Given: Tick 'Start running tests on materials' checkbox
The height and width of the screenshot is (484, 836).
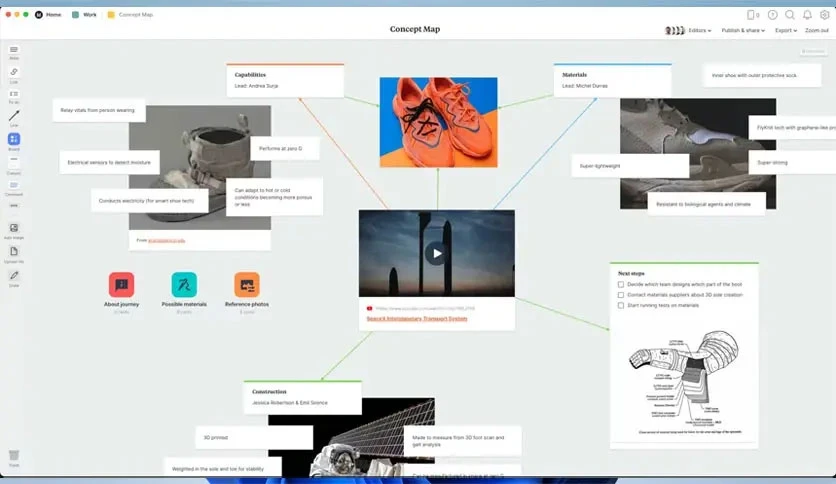Looking at the screenshot, I should (x=621, y=305).
